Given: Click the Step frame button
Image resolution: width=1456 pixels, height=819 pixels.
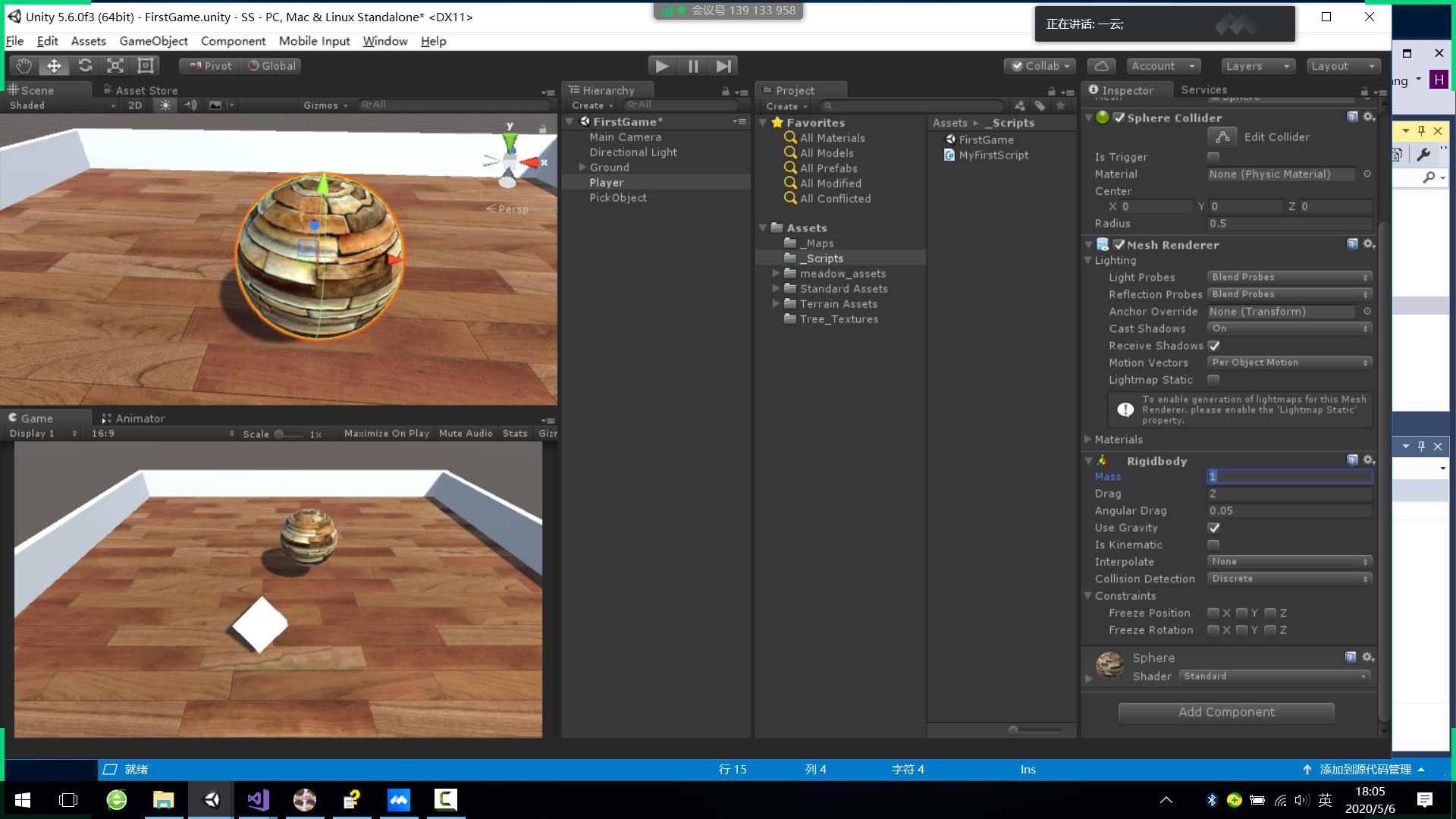Looking at the screenshot, I should point(724,66).
